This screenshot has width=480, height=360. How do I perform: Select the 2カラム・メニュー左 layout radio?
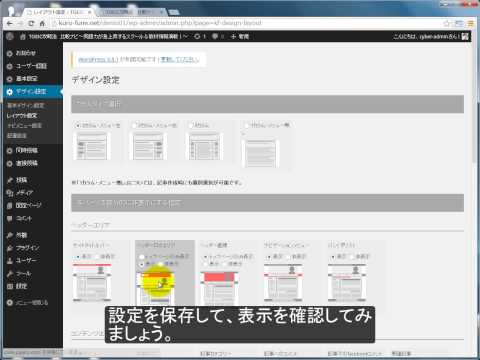coord(78,126)
